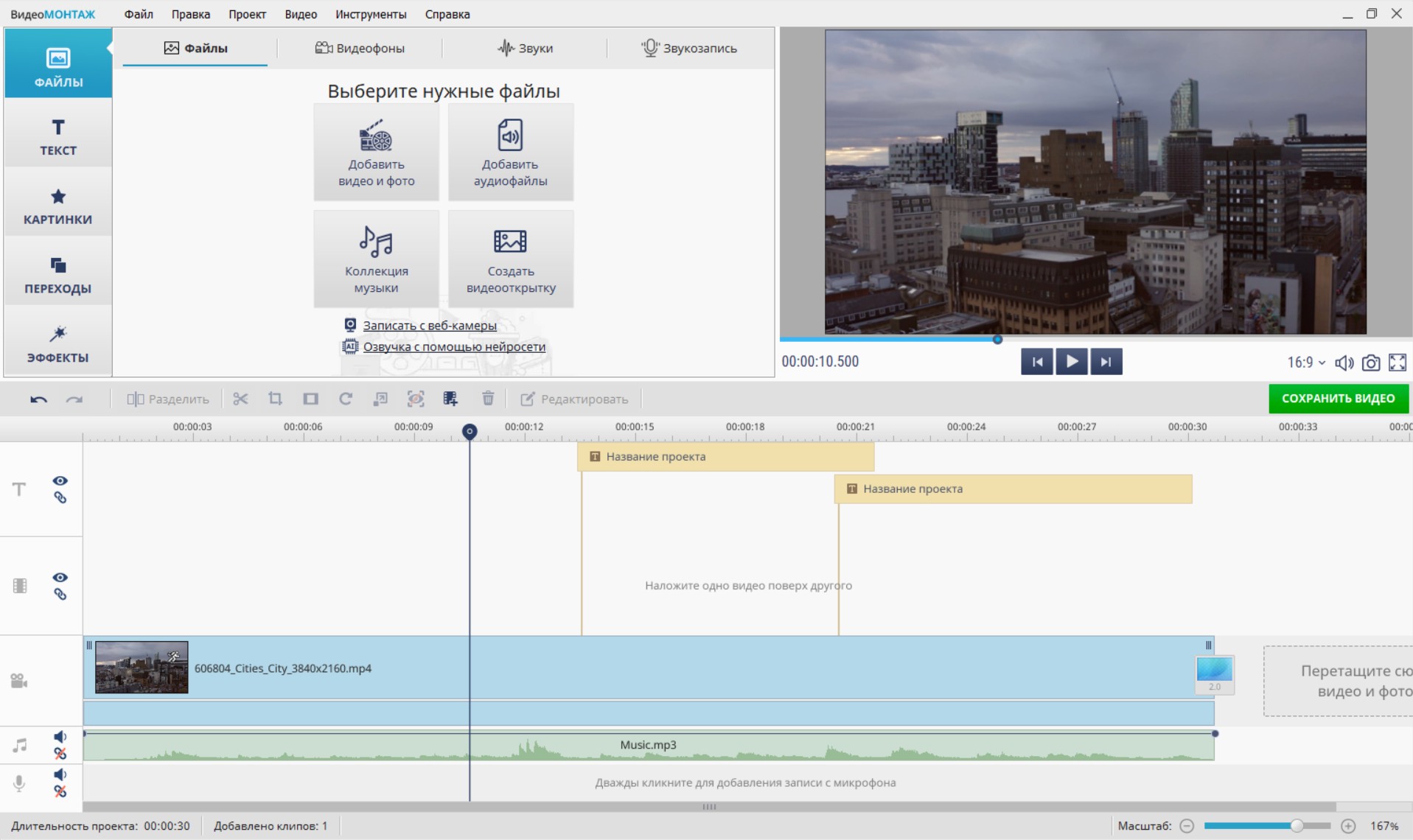Click Создать видеооткрытку tile
1413x840 pixels.
(x=510, y=259)
